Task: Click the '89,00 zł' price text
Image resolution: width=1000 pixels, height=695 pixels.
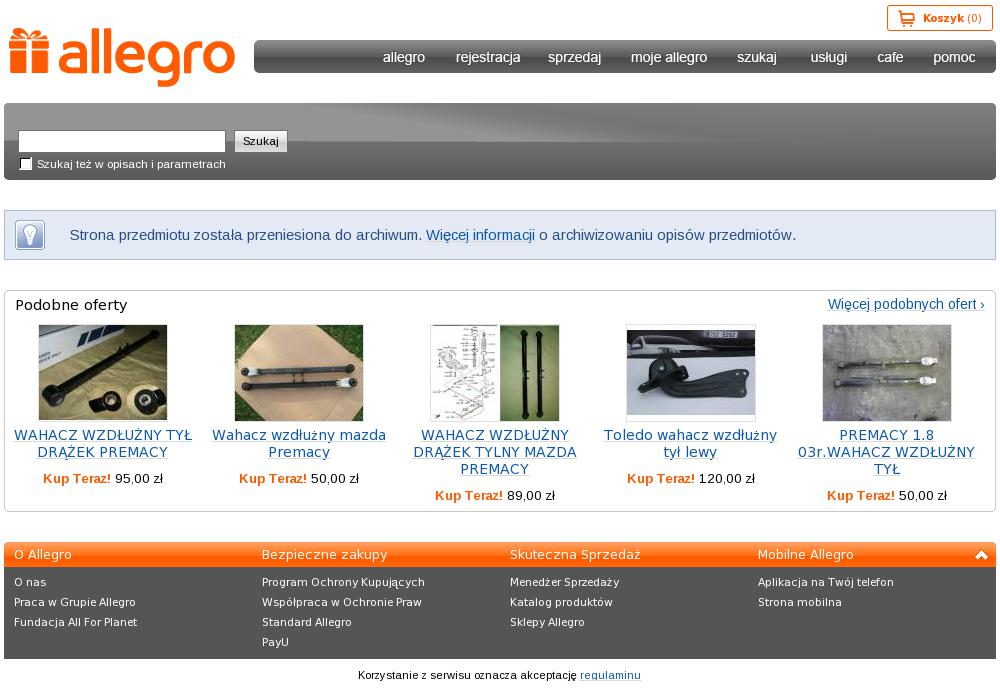Action: point(531,496)
